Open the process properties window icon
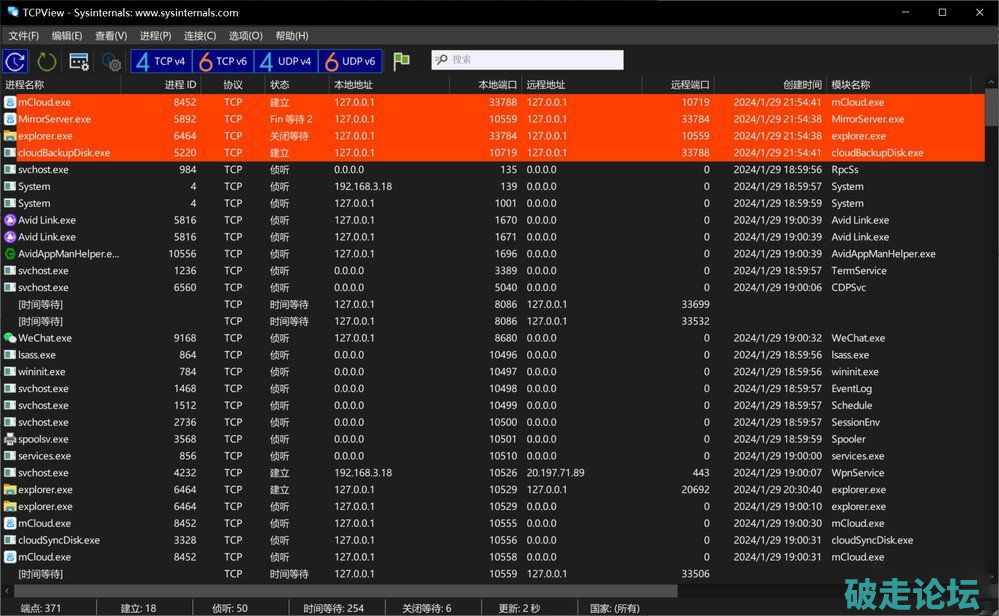 [x=80, y=62]
